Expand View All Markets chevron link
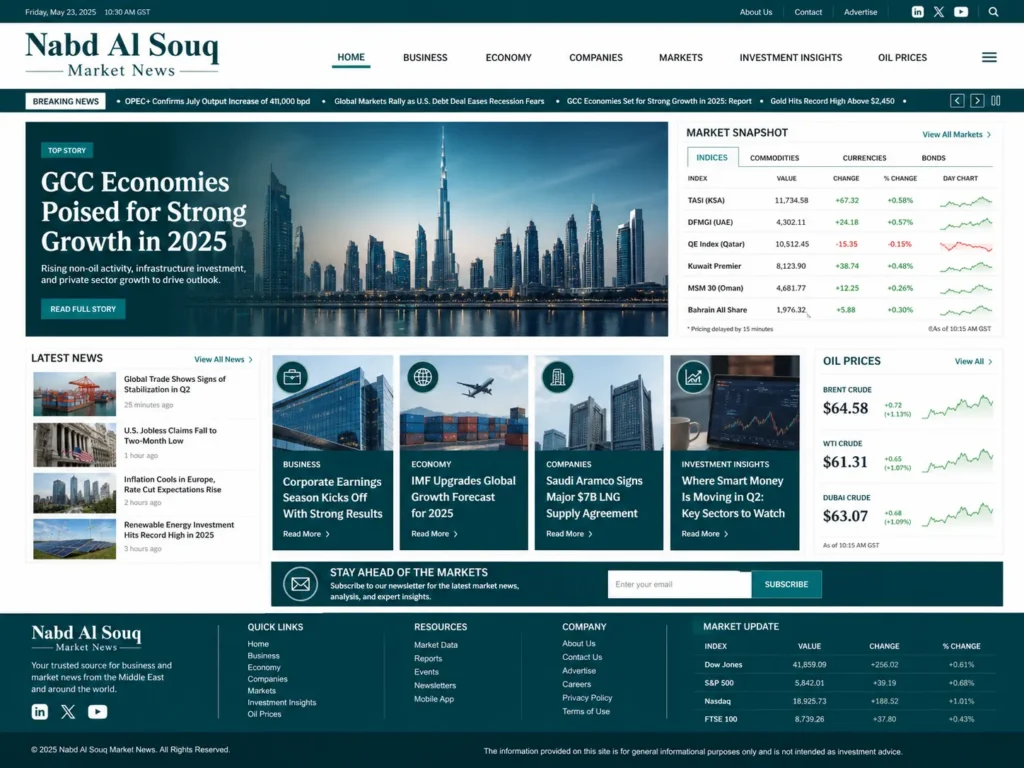Screen dimensions: 1024x768 (x=957, y=135)
